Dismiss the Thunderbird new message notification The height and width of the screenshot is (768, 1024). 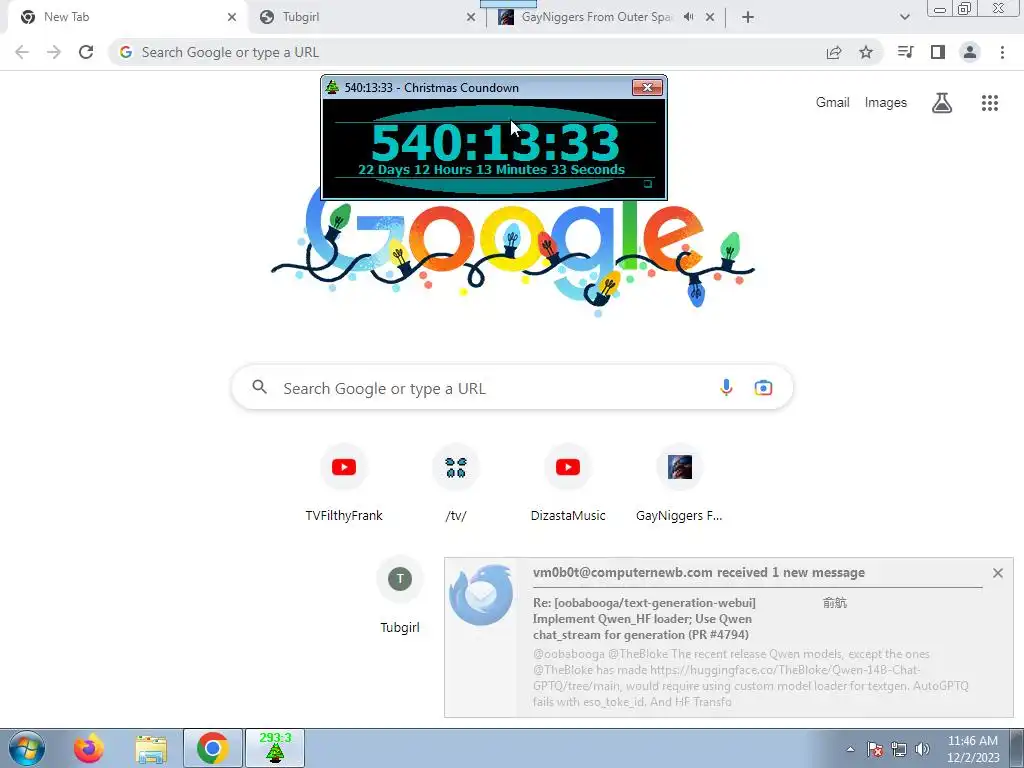[998, 573]
